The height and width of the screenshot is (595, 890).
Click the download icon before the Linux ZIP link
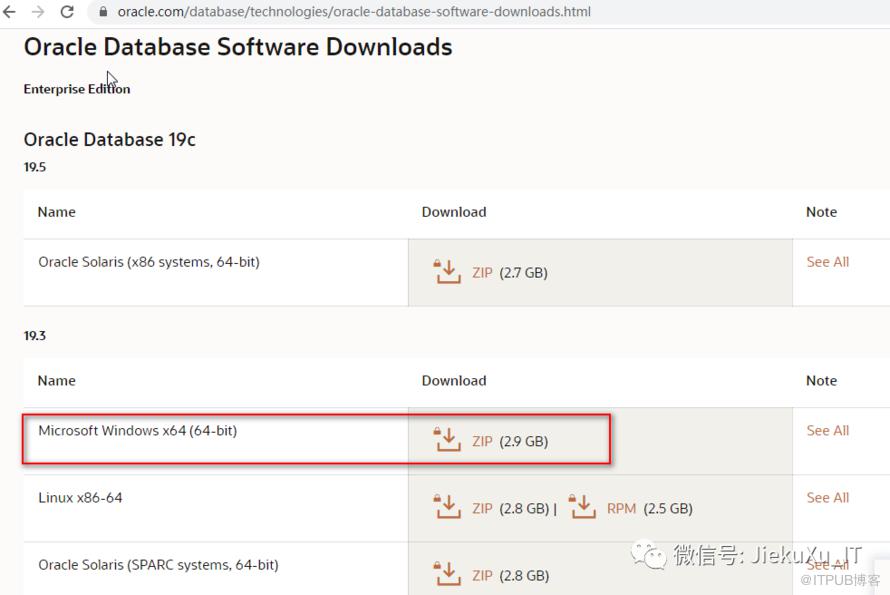[447, 506]
